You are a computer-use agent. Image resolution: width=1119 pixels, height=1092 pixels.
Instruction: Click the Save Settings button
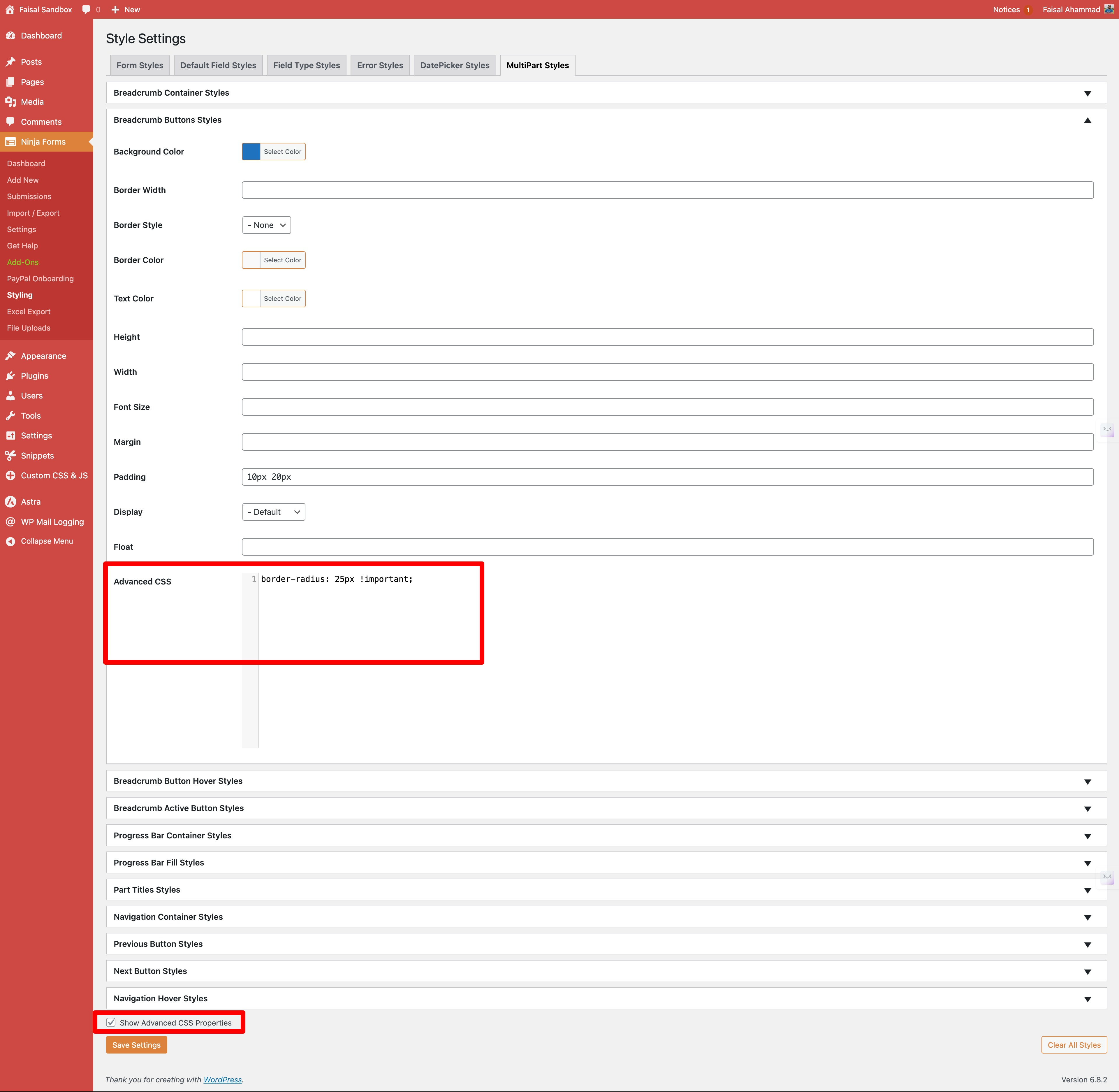click(136, 1045)
